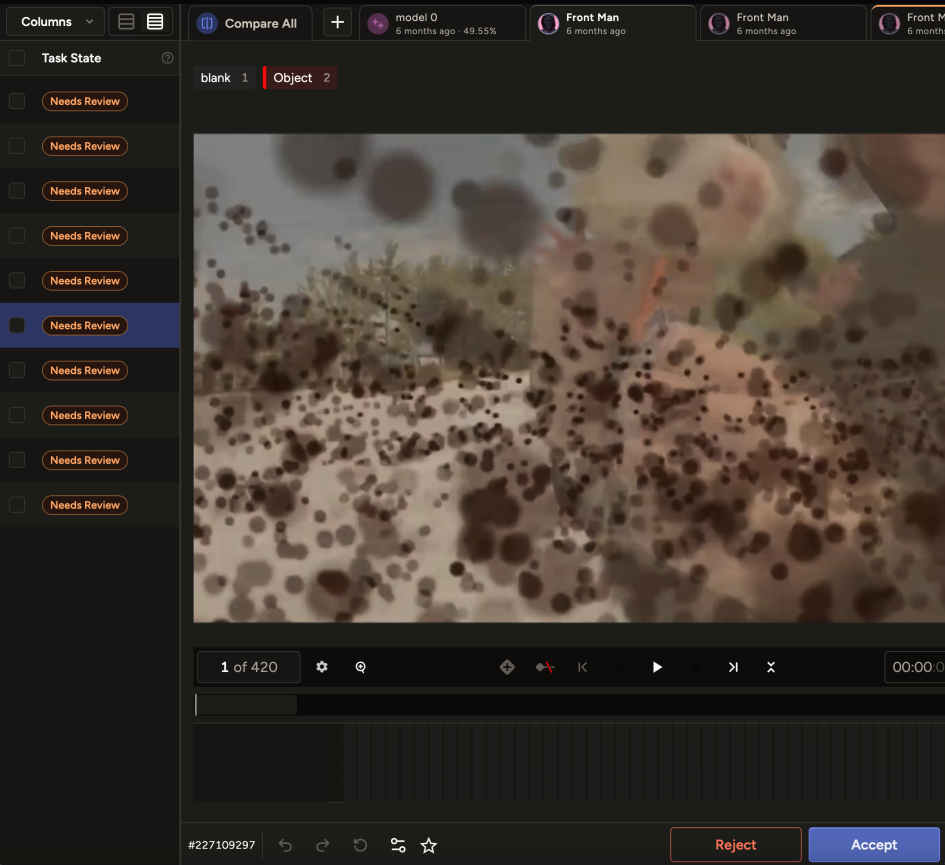
Task: Click the add keyframe diamond icon
Action: (507, 667)
